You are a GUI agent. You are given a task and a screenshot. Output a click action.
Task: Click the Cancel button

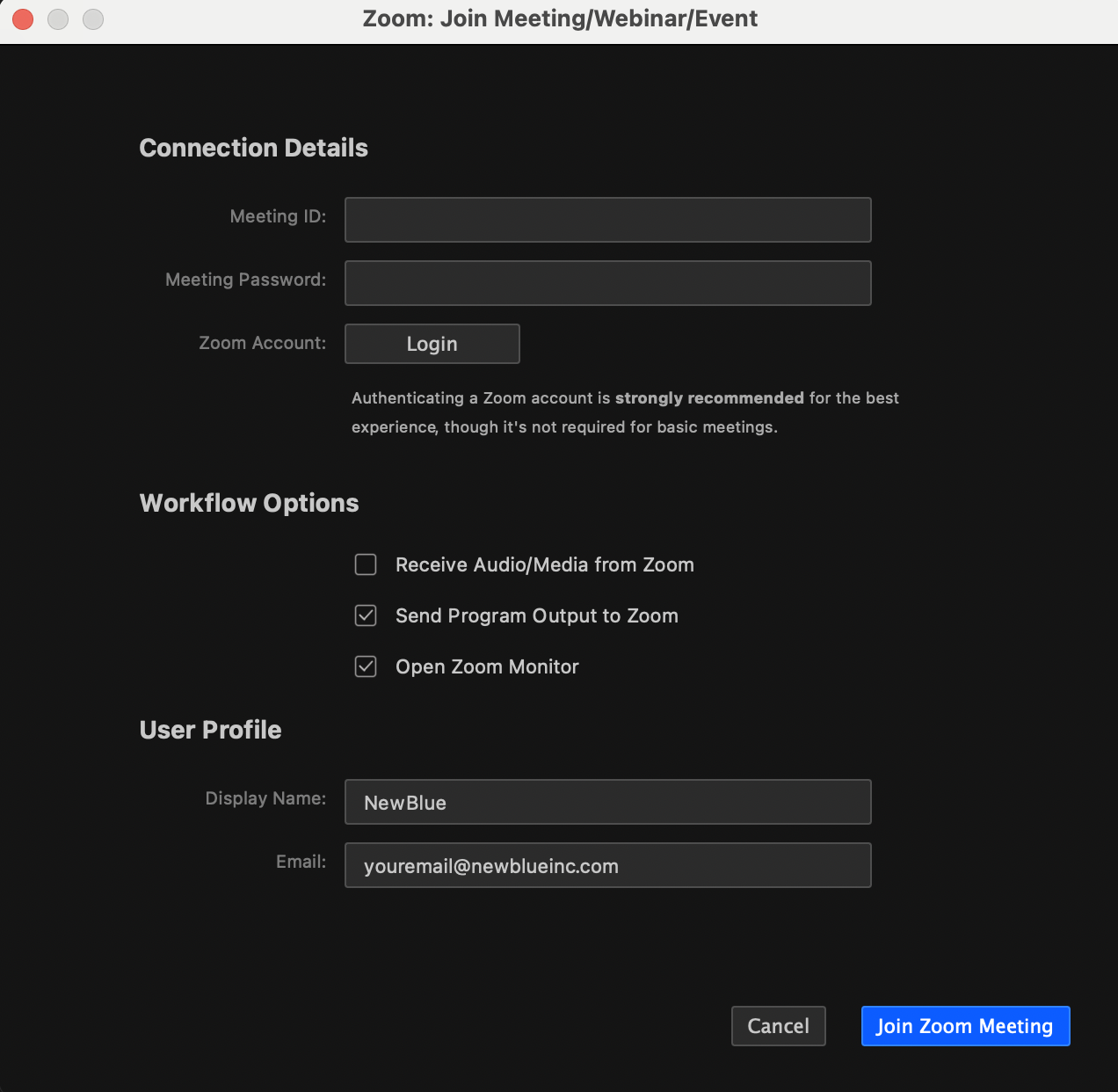pos(778,1025)
